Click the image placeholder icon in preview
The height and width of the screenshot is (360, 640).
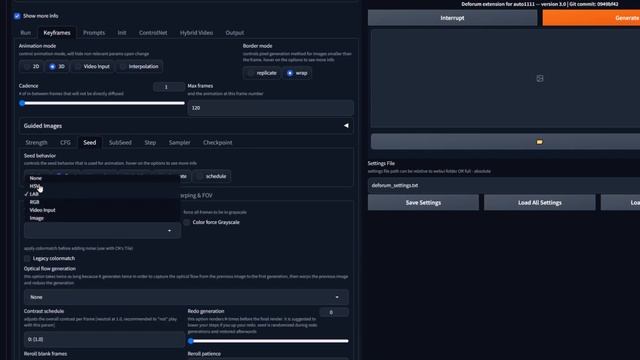coord(540,78)
